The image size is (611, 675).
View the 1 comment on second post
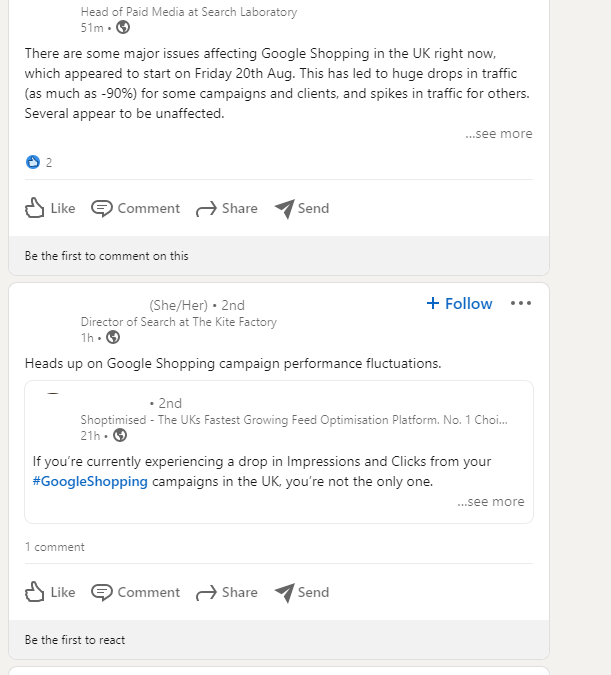pos(55,547)
